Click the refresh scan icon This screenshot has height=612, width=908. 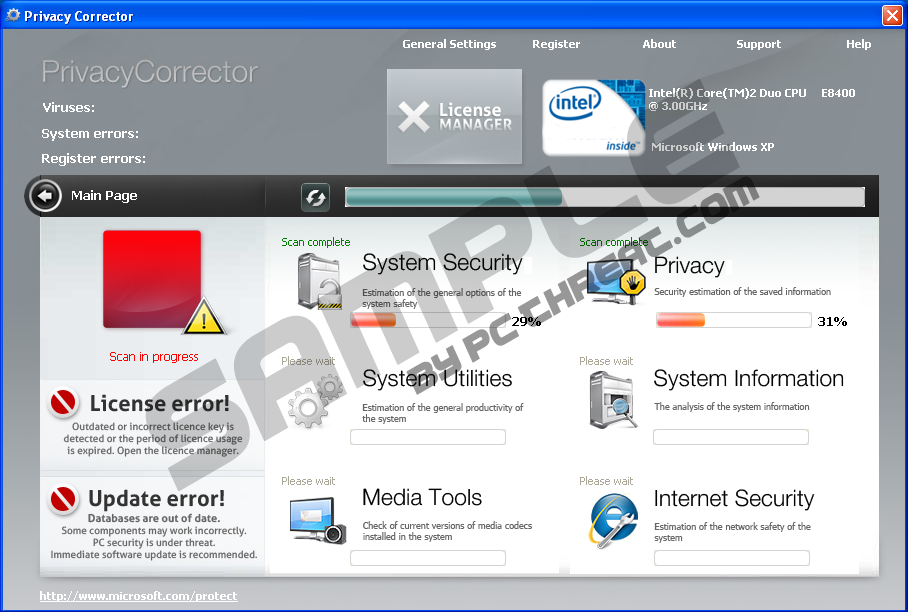pos(316,197)
